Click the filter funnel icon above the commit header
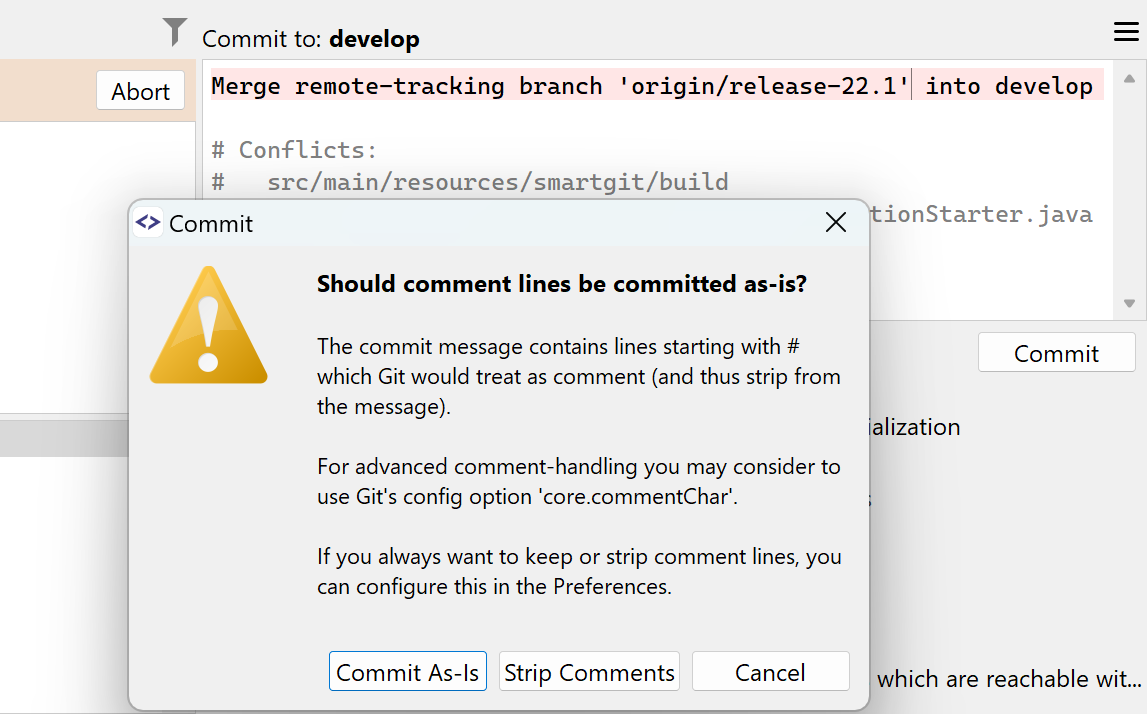Viewport: 1147px width, 714px height. click(174, 31)
